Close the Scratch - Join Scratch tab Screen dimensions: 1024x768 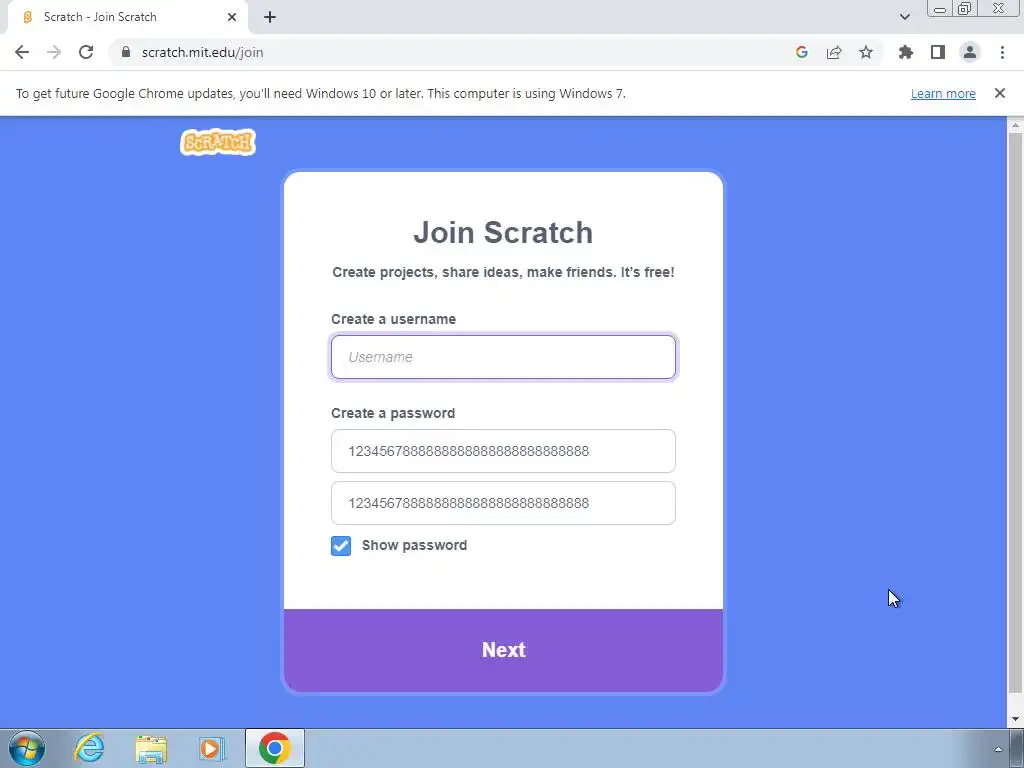[x=232, y=17]
